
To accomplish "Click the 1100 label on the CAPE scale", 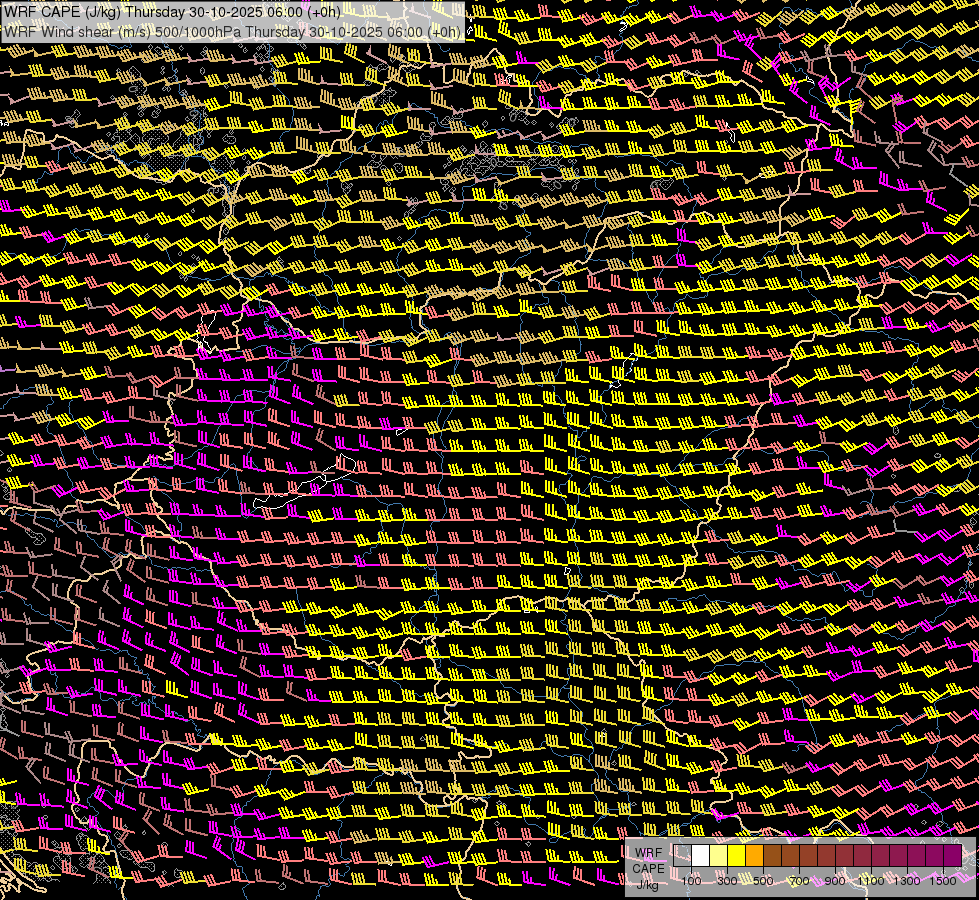I will click(871, 881).
